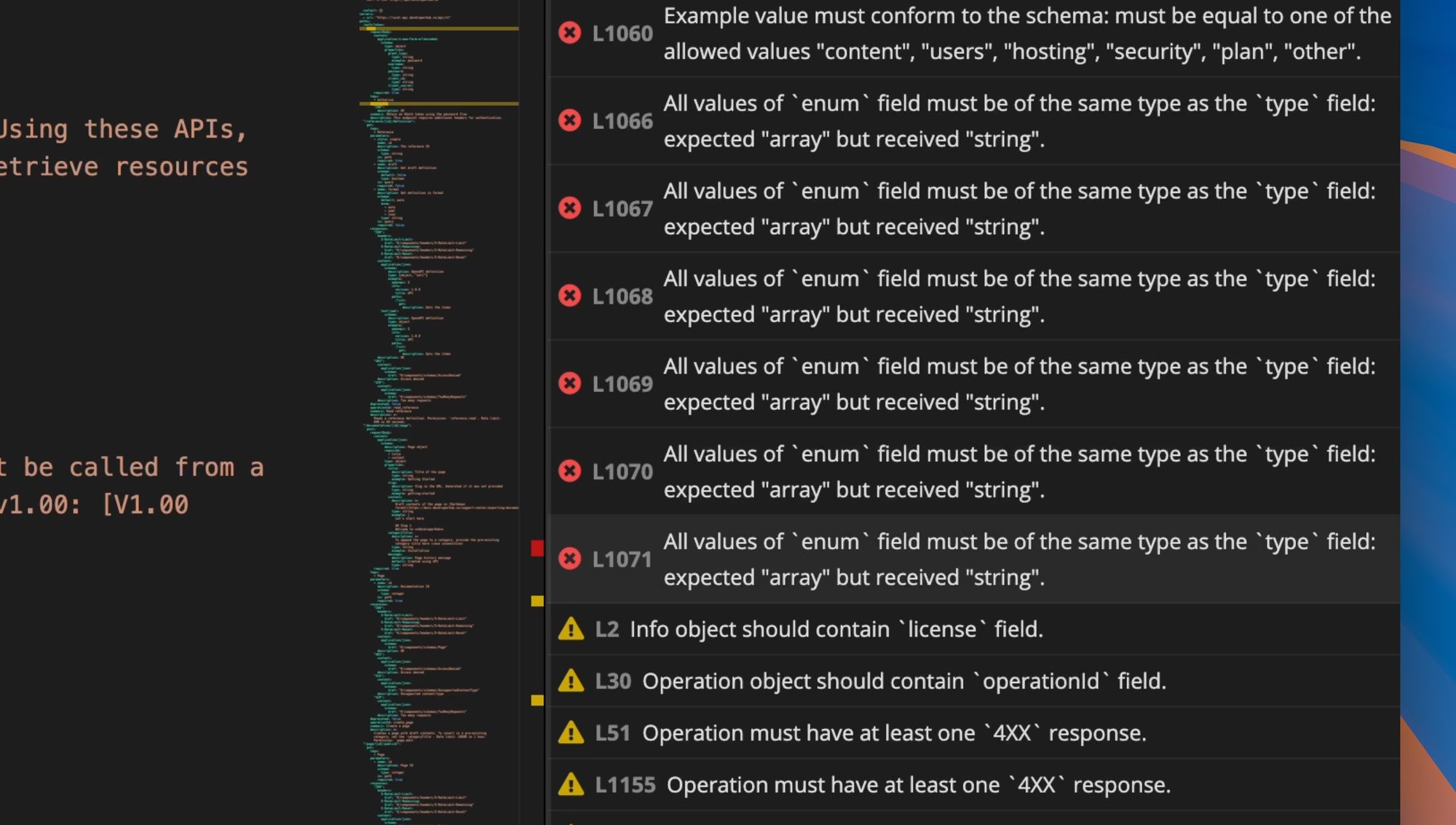Click the warning triangle for L2
Image resolution: width=1456 pixels, height=825 pixels.
(x=571, y=629)
